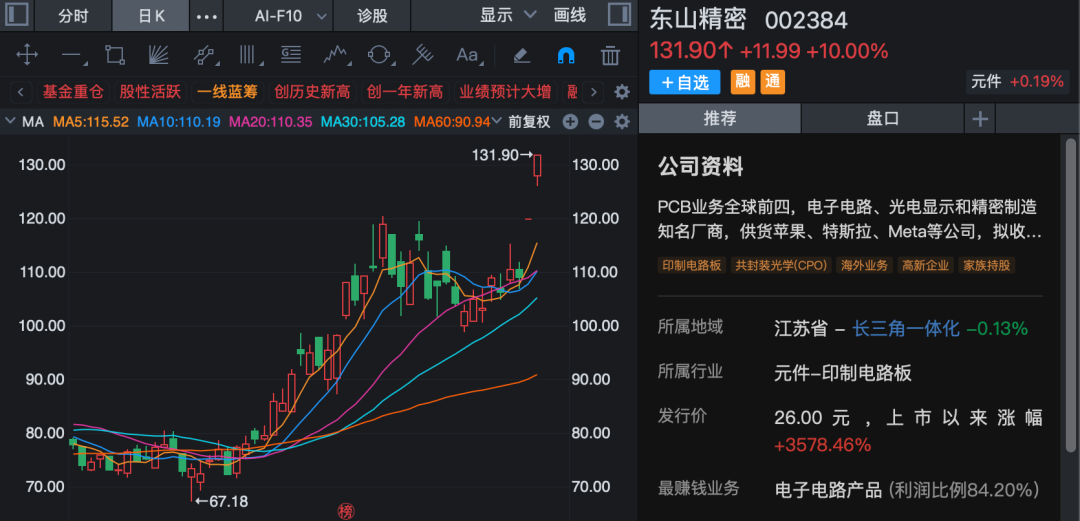Open tag strip settings gear

(621, 92)
